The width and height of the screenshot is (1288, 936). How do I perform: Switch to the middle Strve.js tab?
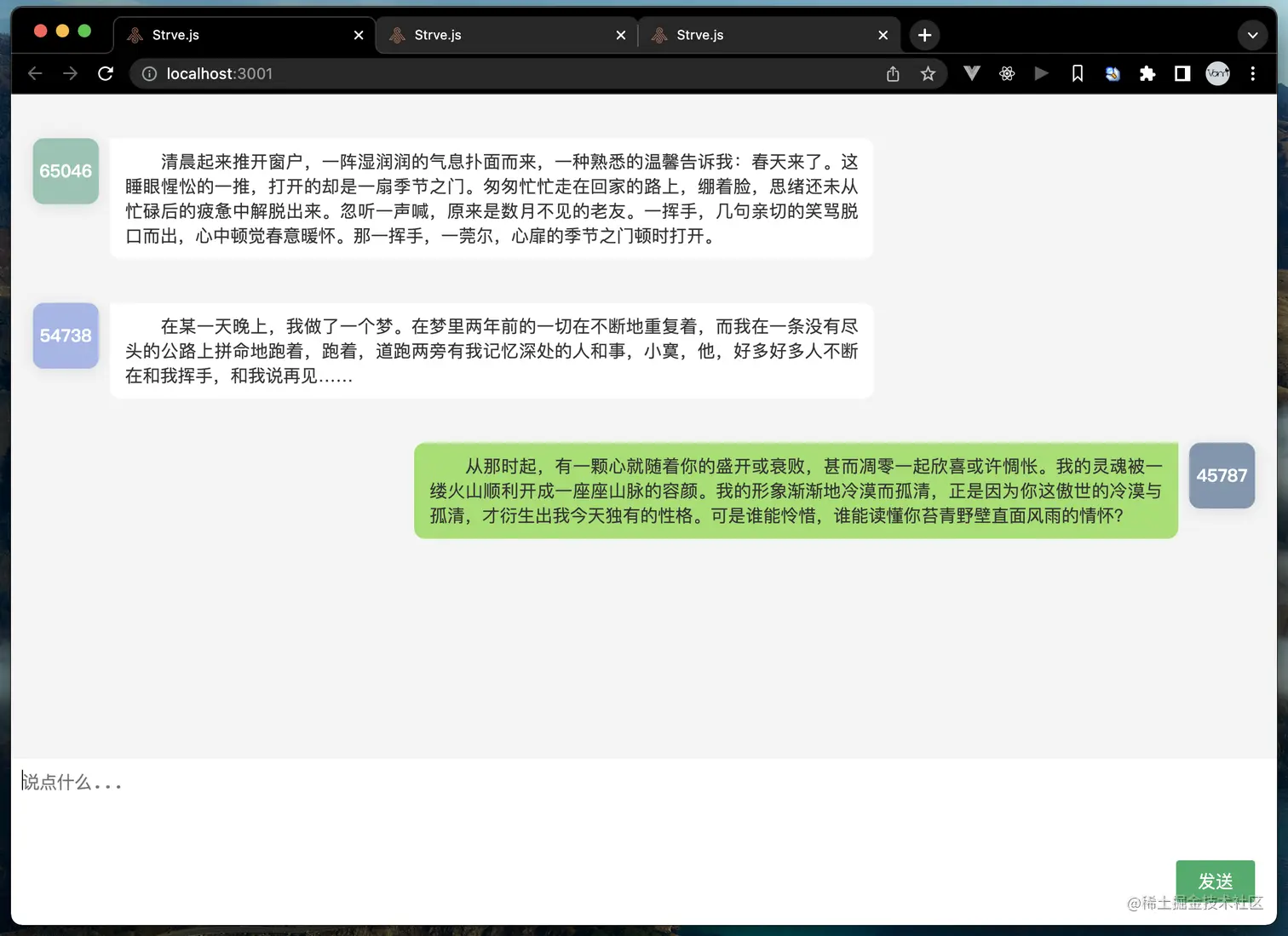click(507, 35)
